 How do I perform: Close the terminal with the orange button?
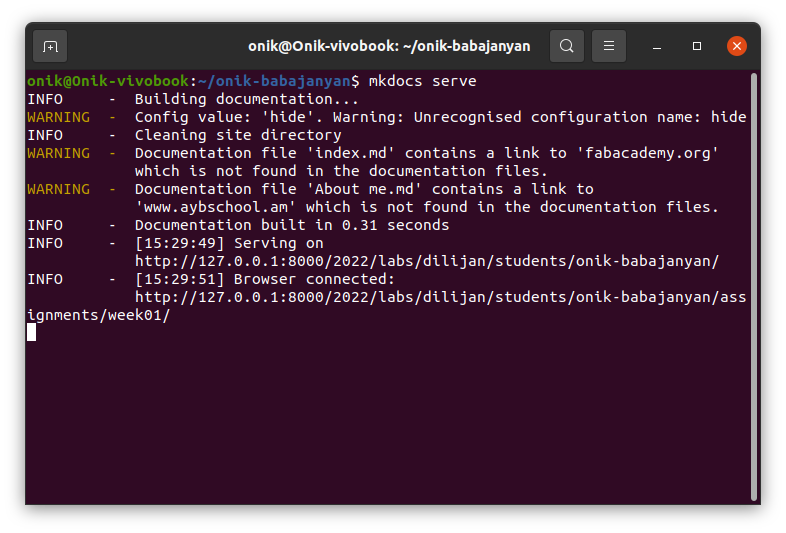[737, 46]
